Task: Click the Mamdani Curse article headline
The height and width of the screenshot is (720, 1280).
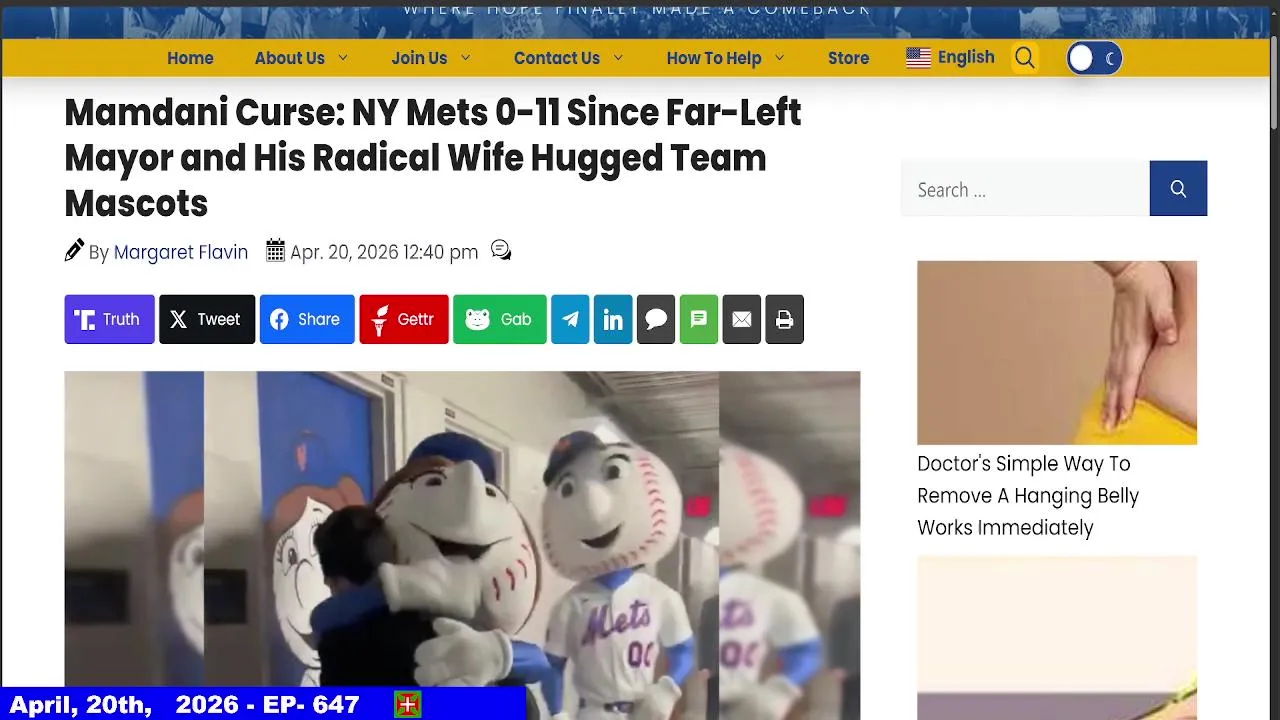Action: pos(433,158)
